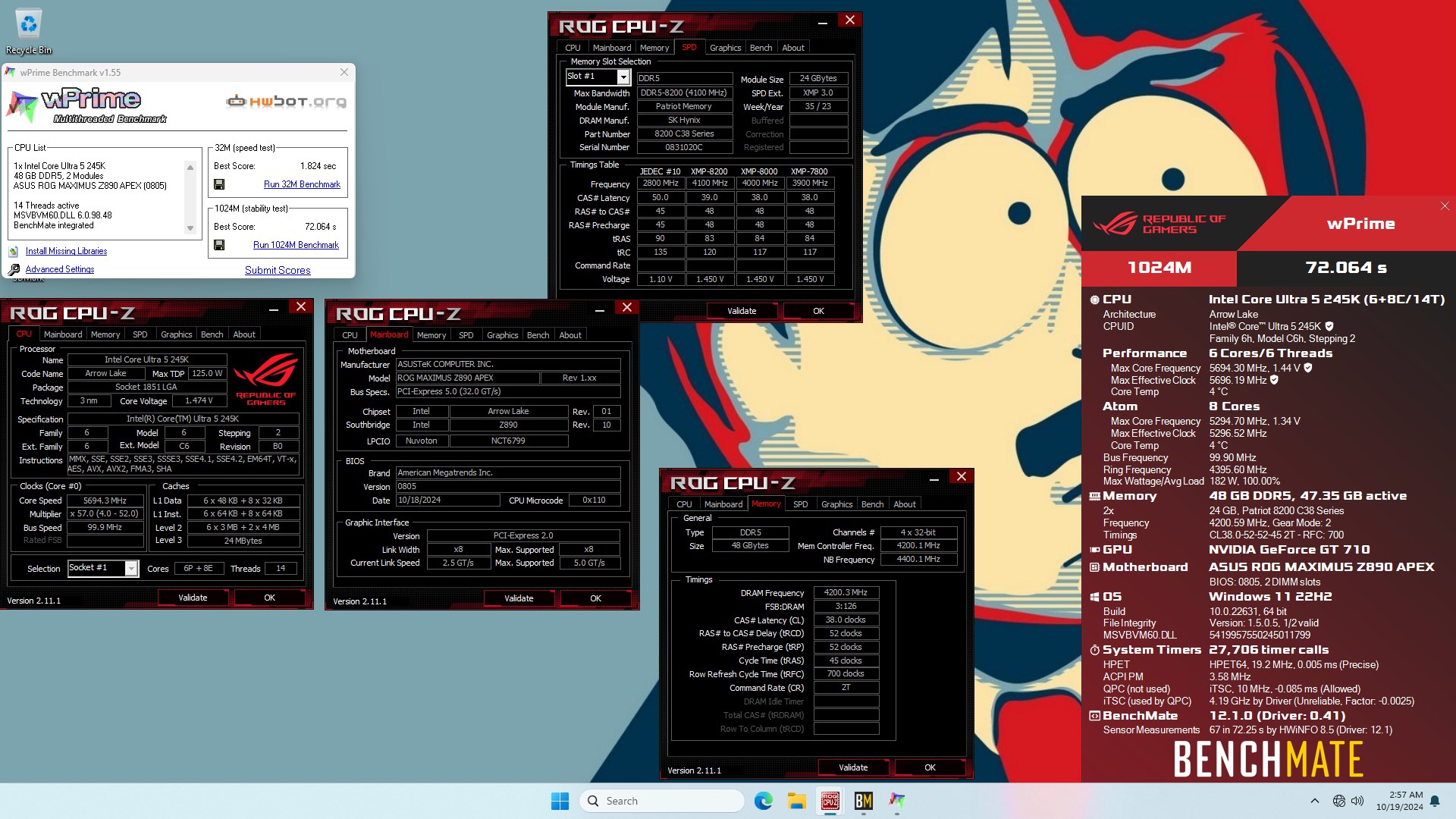
Task: Click the volume speaker tray icon
Action: (1357, 801)
